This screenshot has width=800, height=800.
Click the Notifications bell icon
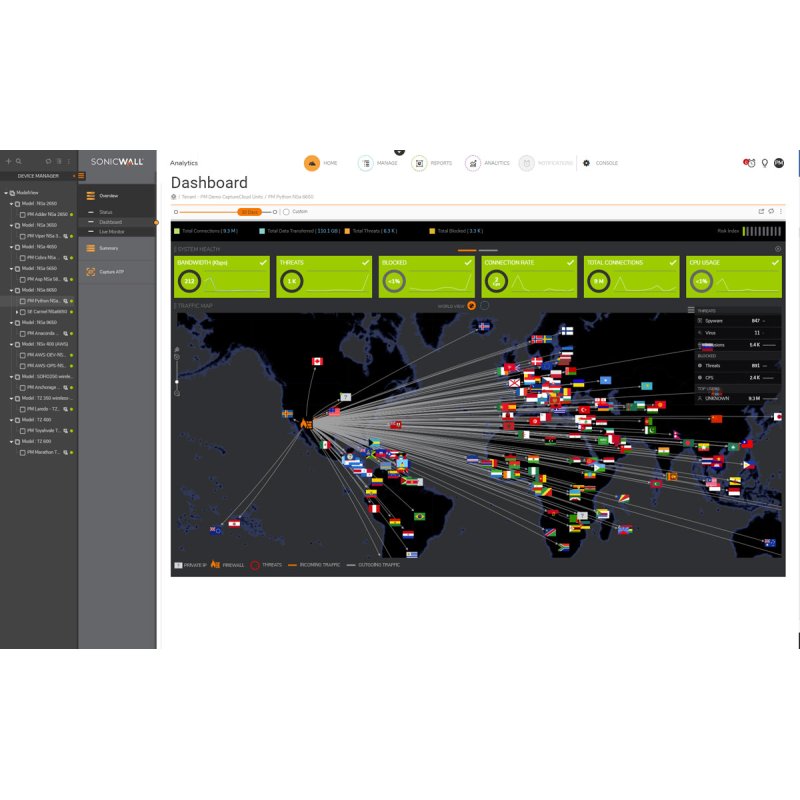528,162
